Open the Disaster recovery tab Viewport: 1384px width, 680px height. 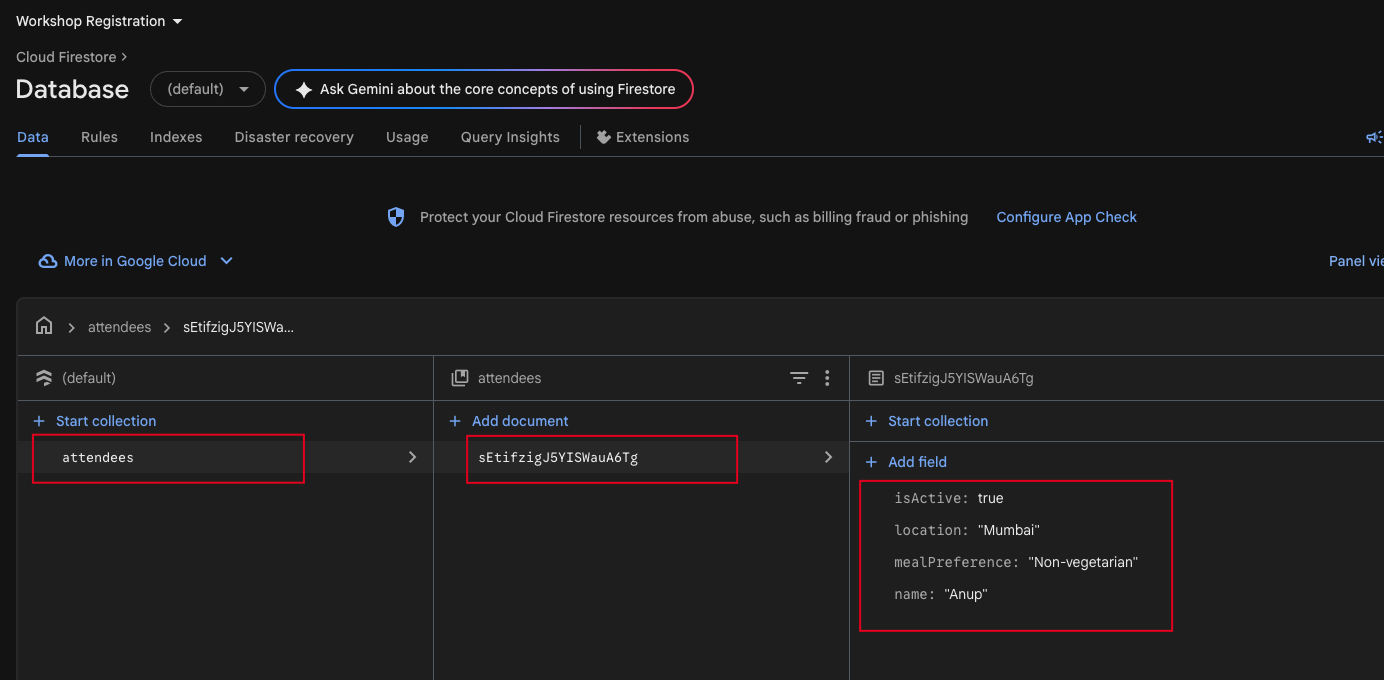point(294,137)
